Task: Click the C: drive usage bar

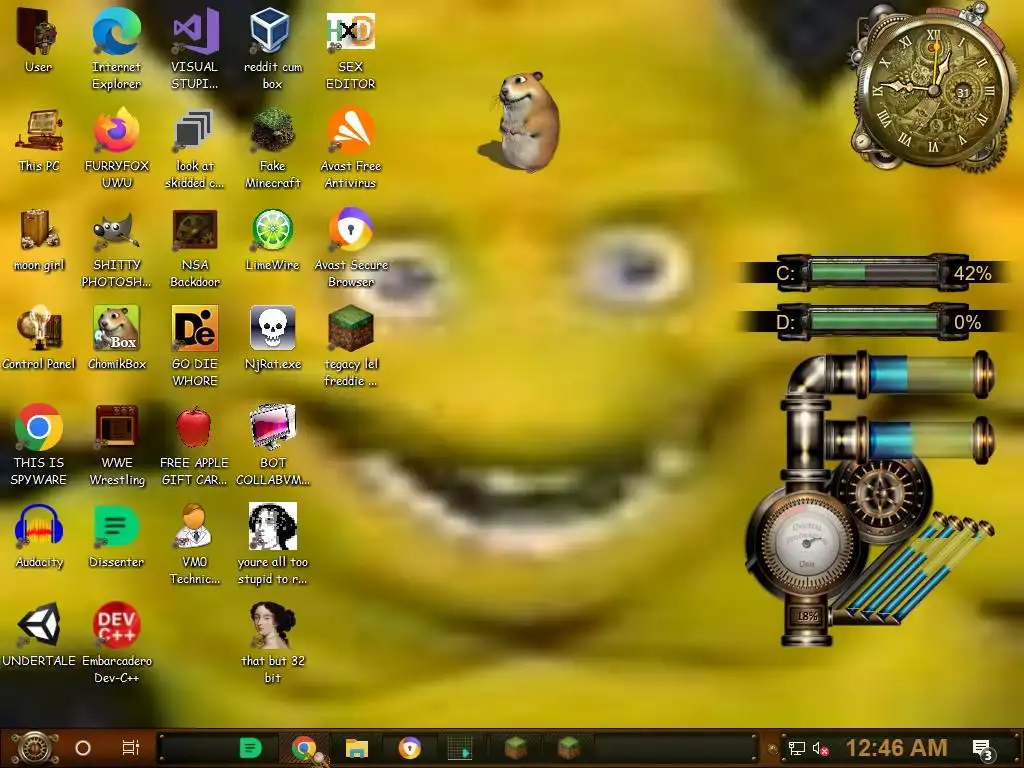Action: [873, 272]
